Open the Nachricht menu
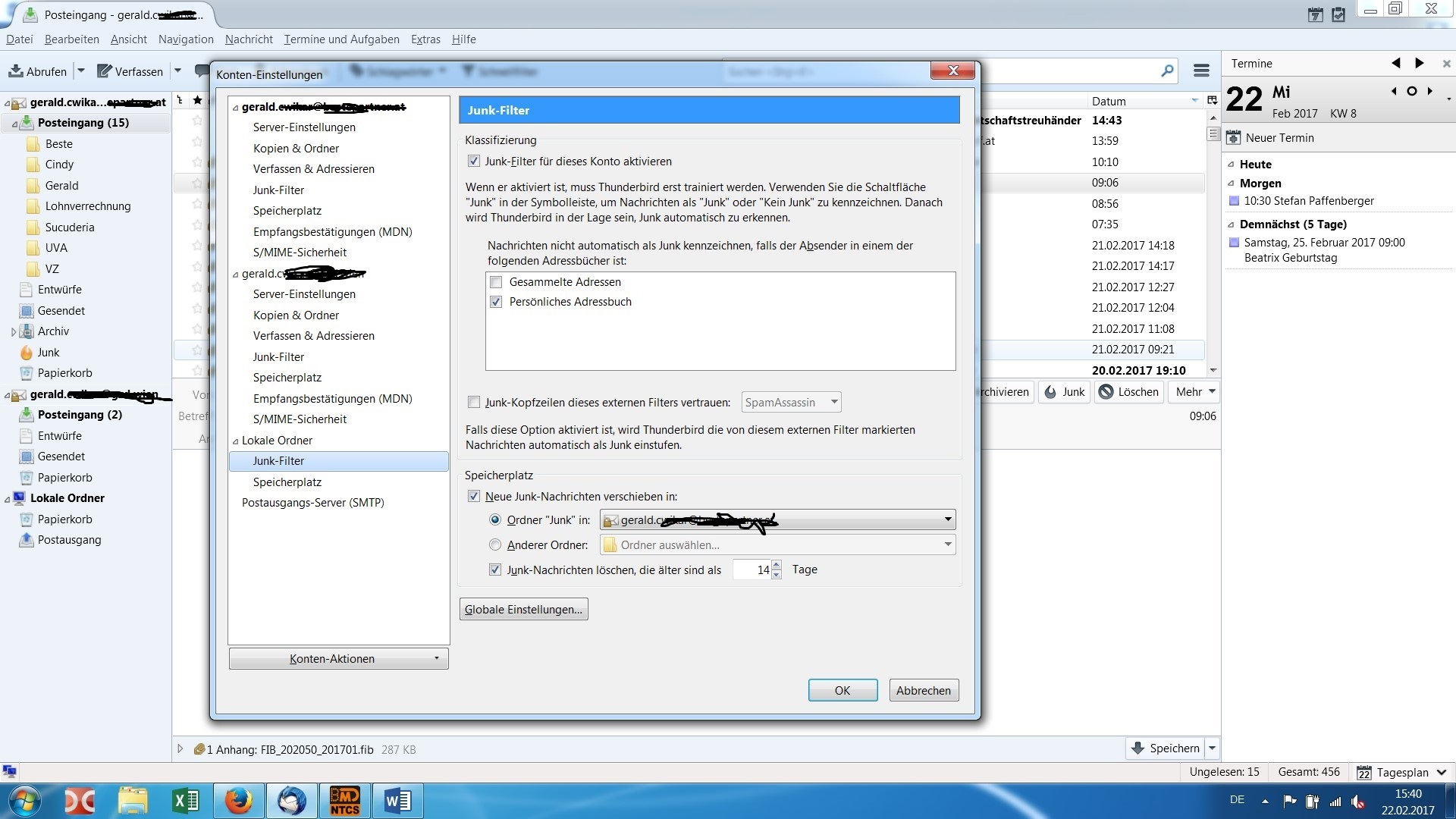The width and height of the screenshot is (1456, 819). (x=249, y=39)
